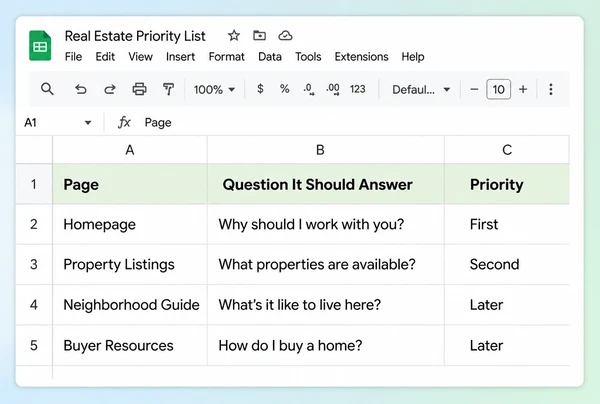Select the Question It Should Answer cell
This screenshot has height=404, width=600.
coord(326,184)
